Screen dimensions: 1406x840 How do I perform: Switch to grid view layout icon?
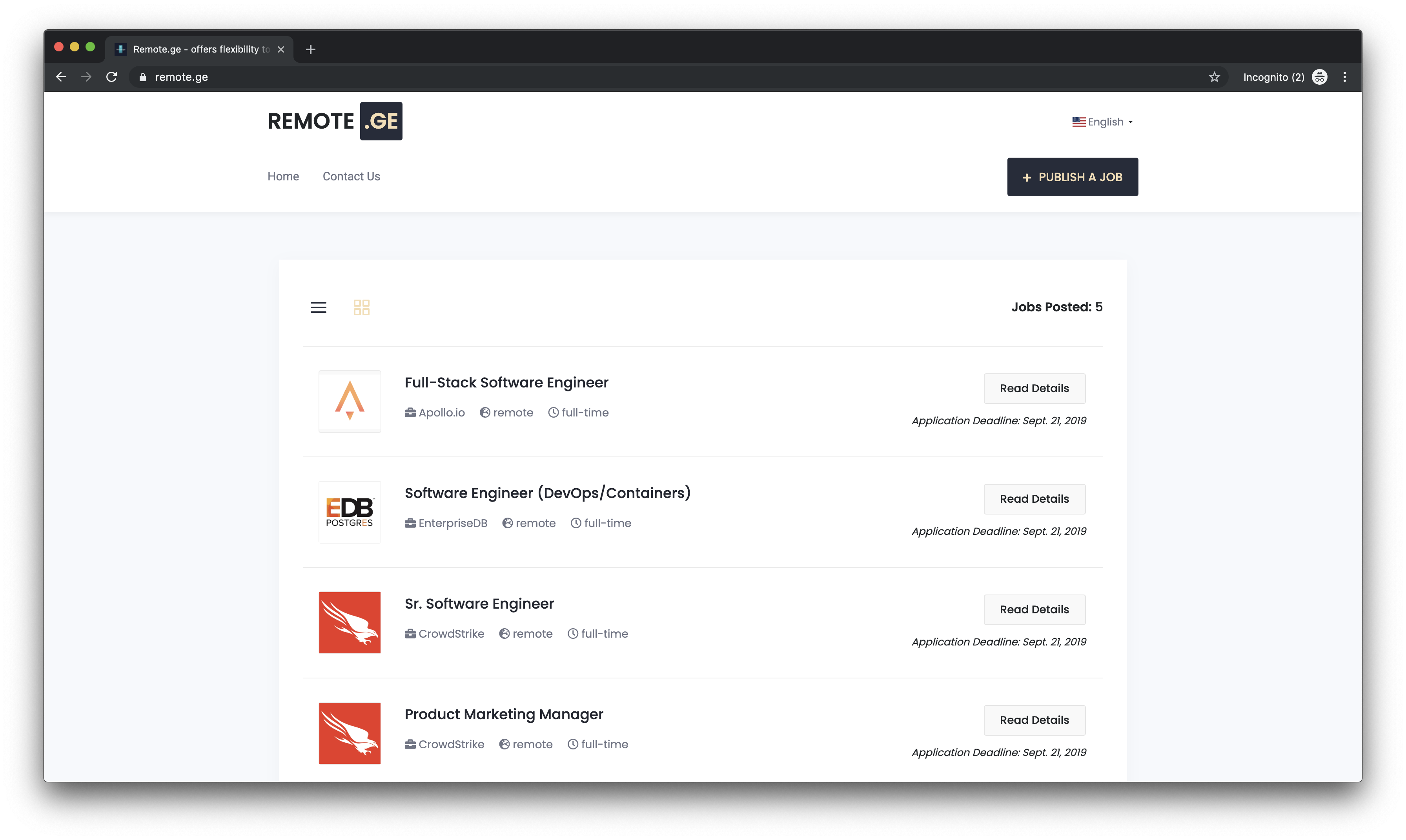click(361, 307)
